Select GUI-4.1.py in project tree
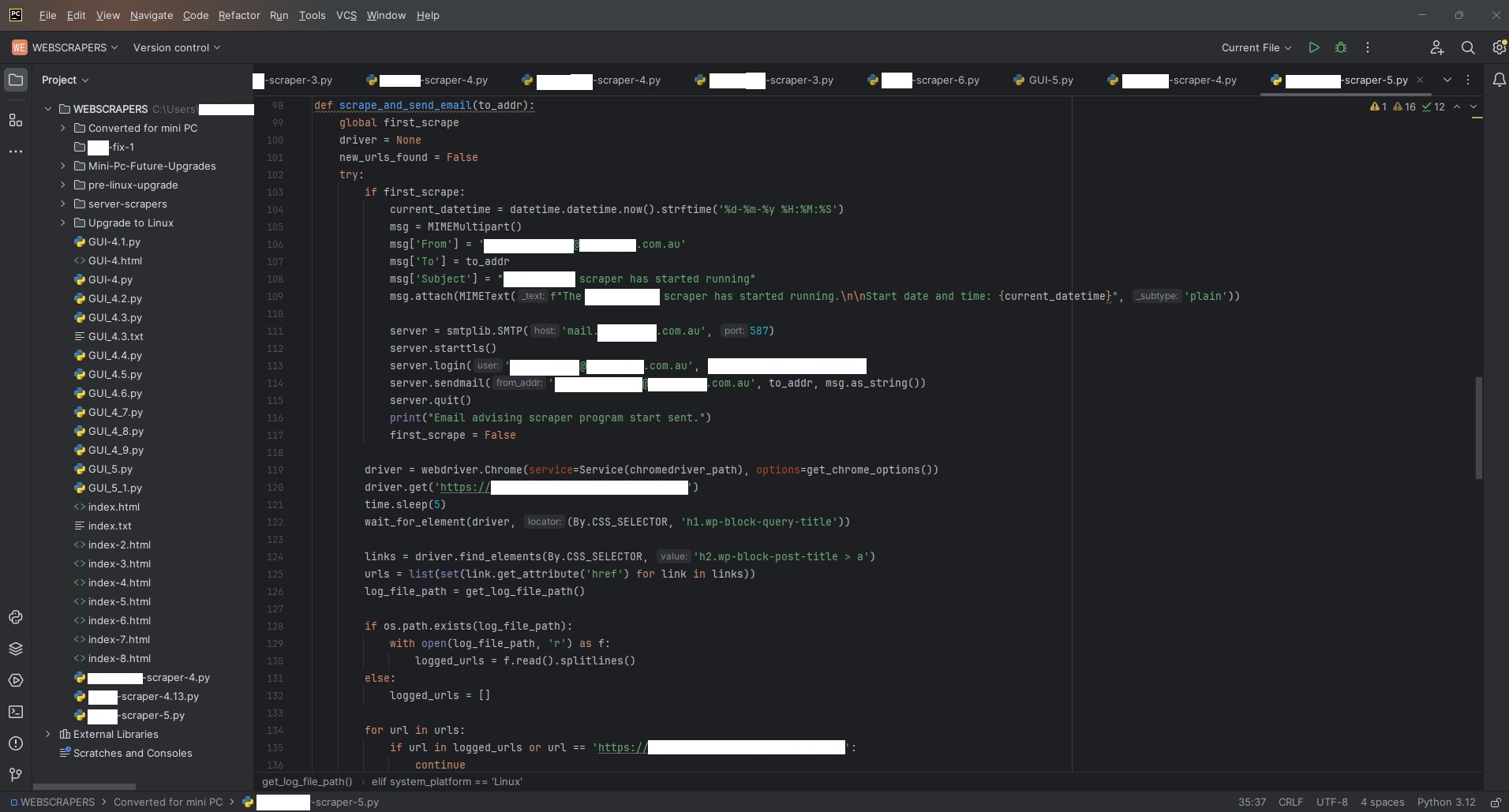Viewport: 1509px width, 812px height. 114,241
